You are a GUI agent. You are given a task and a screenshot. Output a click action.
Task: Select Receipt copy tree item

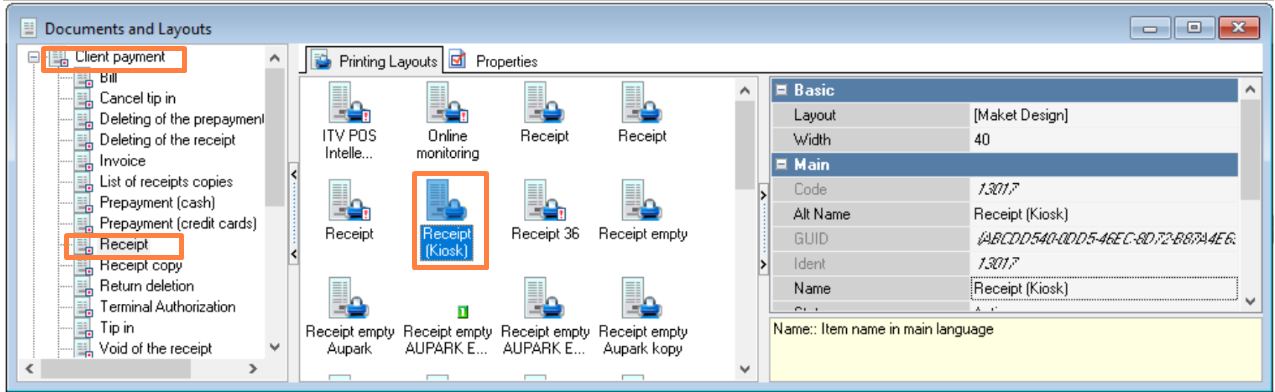141,265
